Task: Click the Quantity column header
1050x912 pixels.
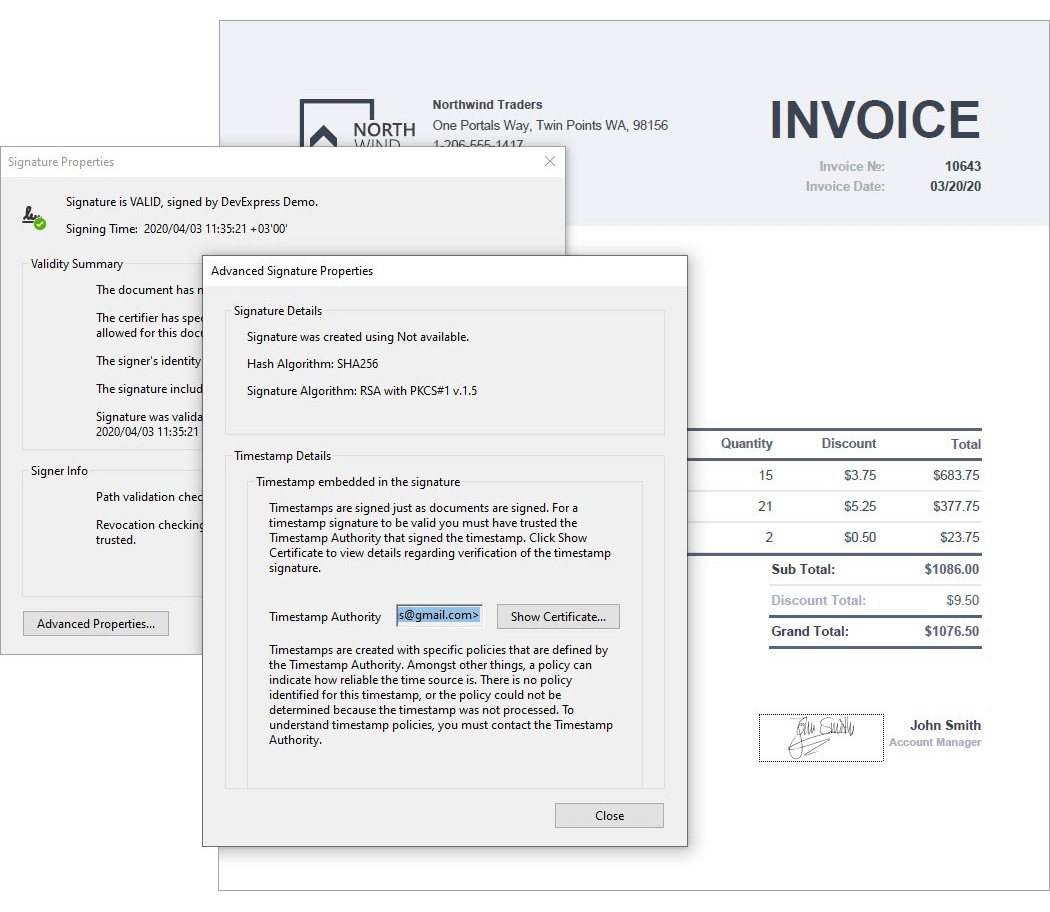Action: click(x=745, y=443)
